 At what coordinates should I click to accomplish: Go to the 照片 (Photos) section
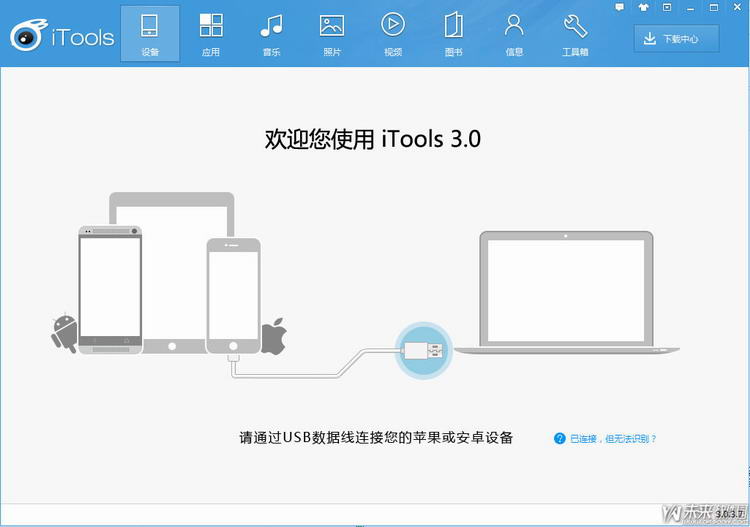click(332, 34)
